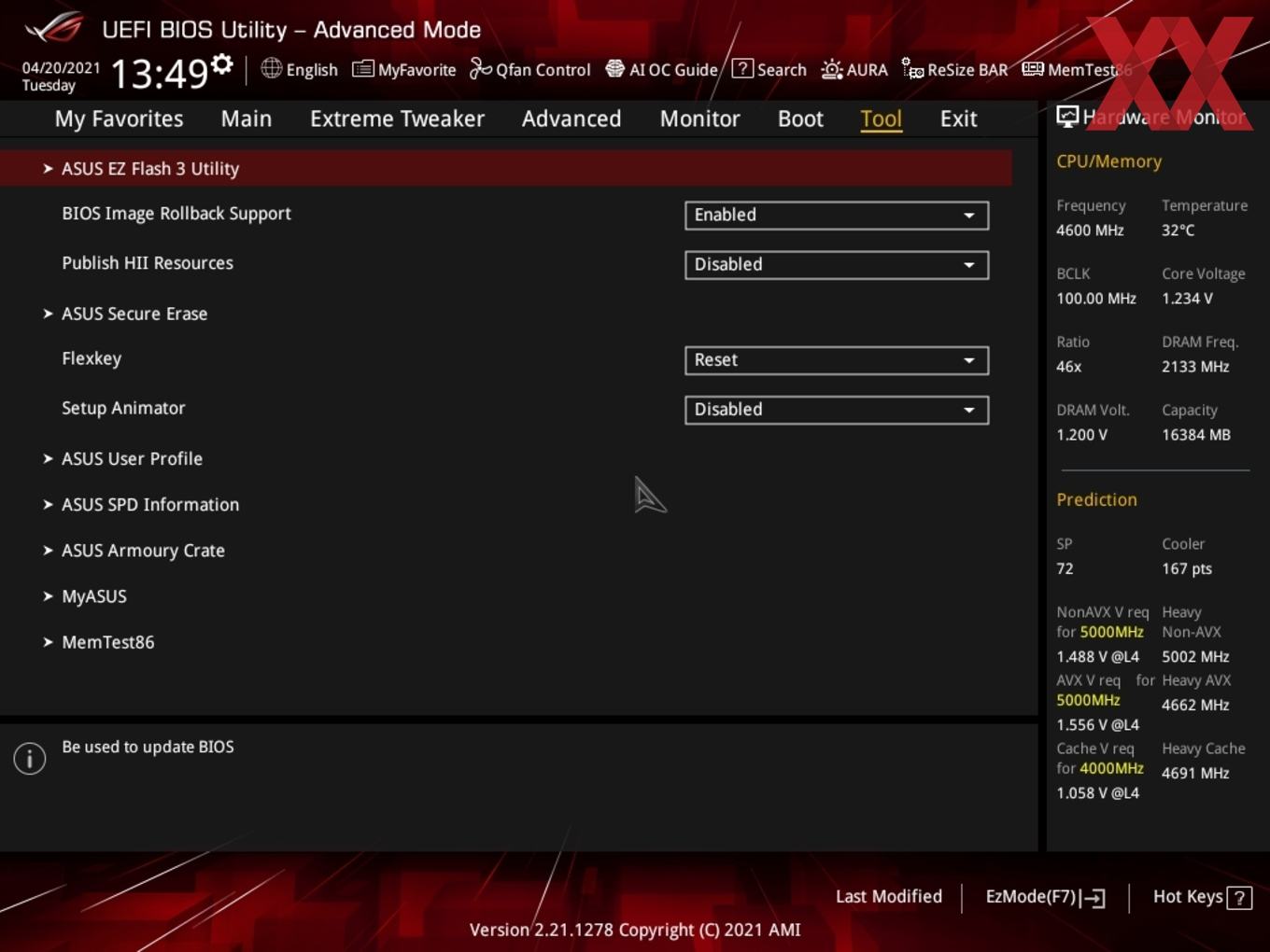This screenshot has width=1270, height=952.
Task: Expand ASUS Secure Erase submenu
Action: pos(134,314)
